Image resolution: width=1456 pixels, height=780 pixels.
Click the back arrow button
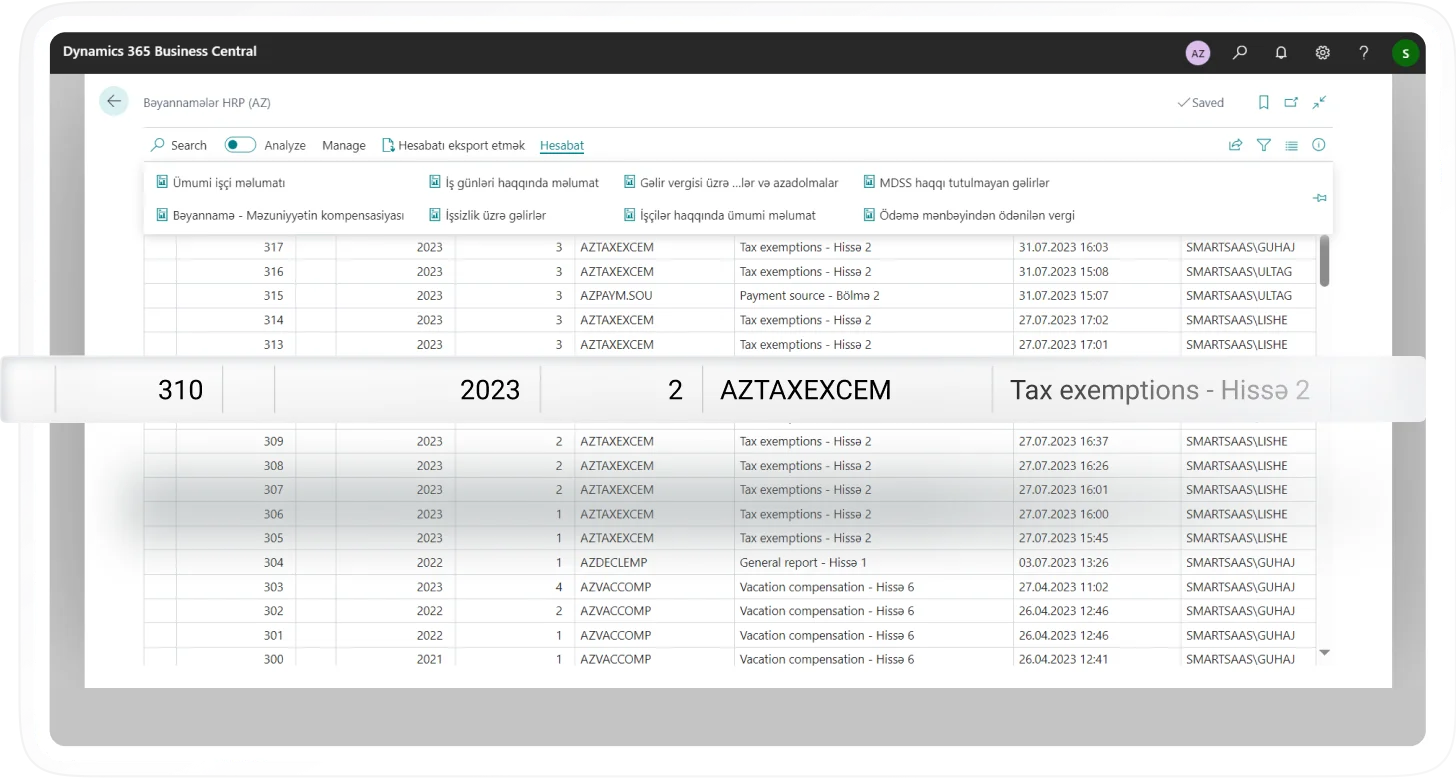114,101
